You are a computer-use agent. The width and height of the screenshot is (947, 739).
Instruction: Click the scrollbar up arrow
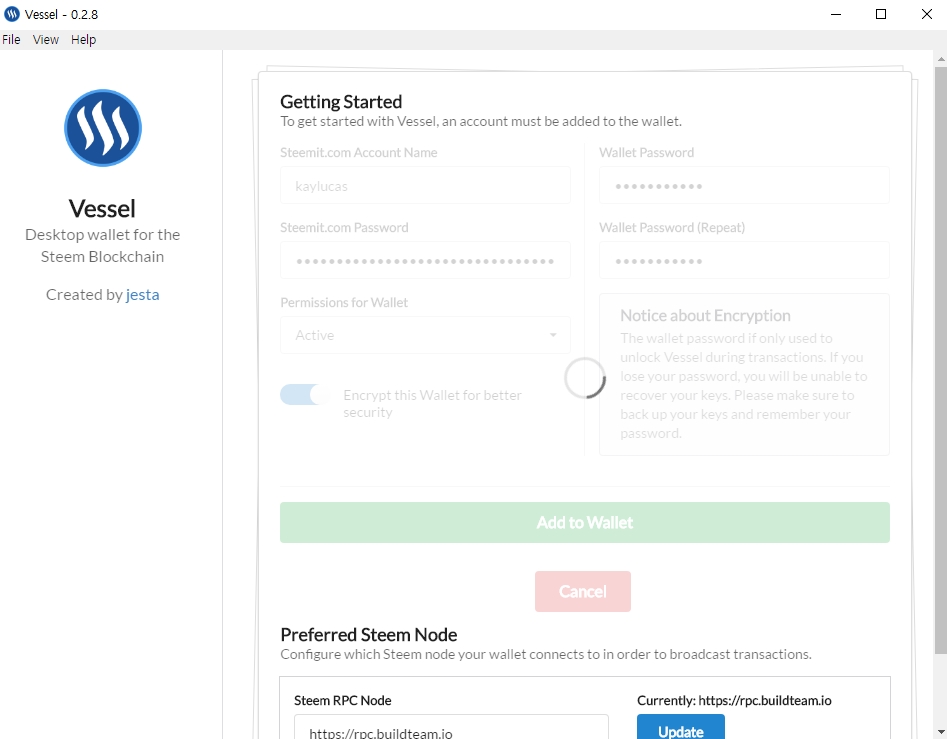pos(940,59)
